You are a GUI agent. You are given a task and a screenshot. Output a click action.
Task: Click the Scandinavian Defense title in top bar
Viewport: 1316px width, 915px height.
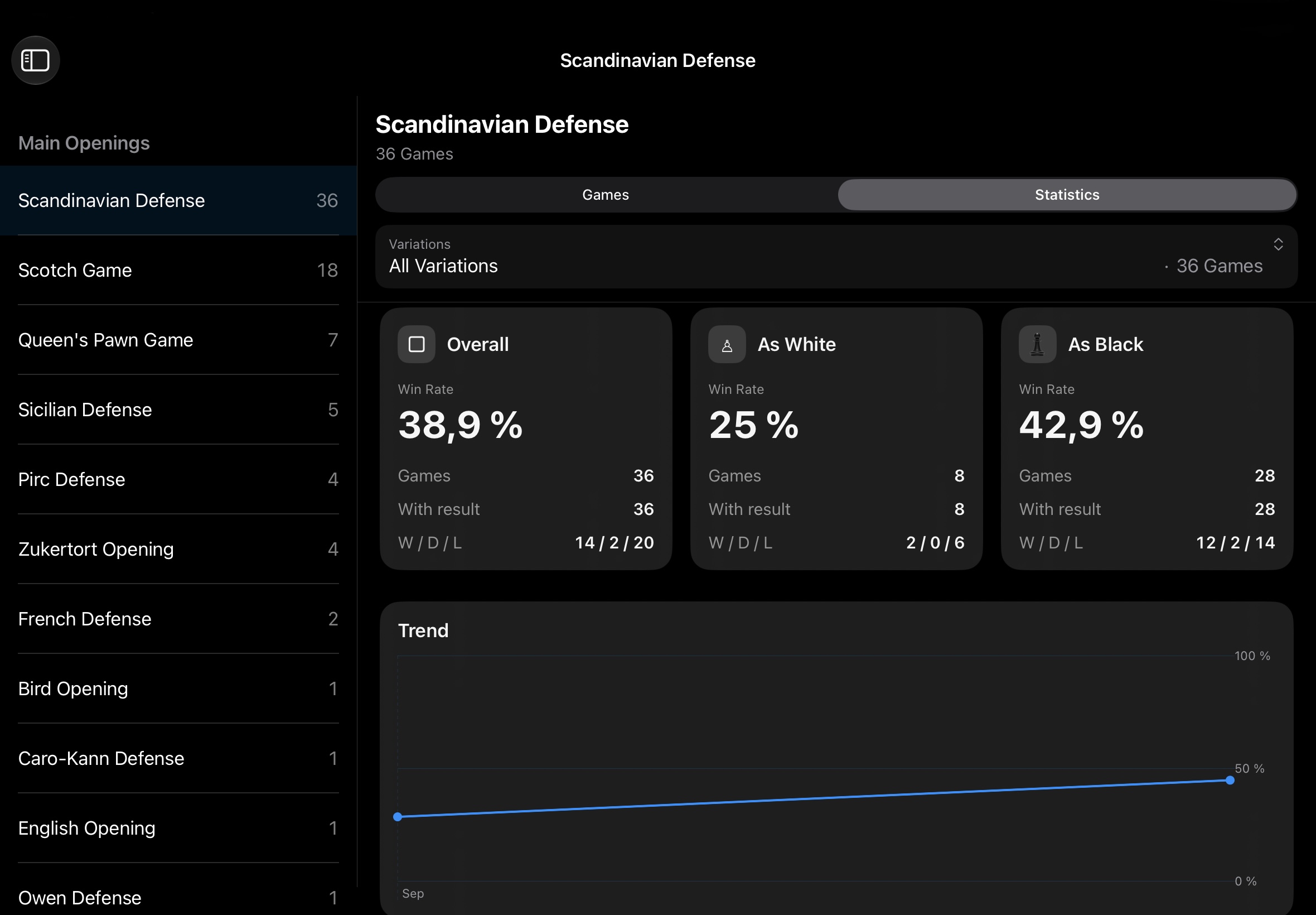[657, 60]
